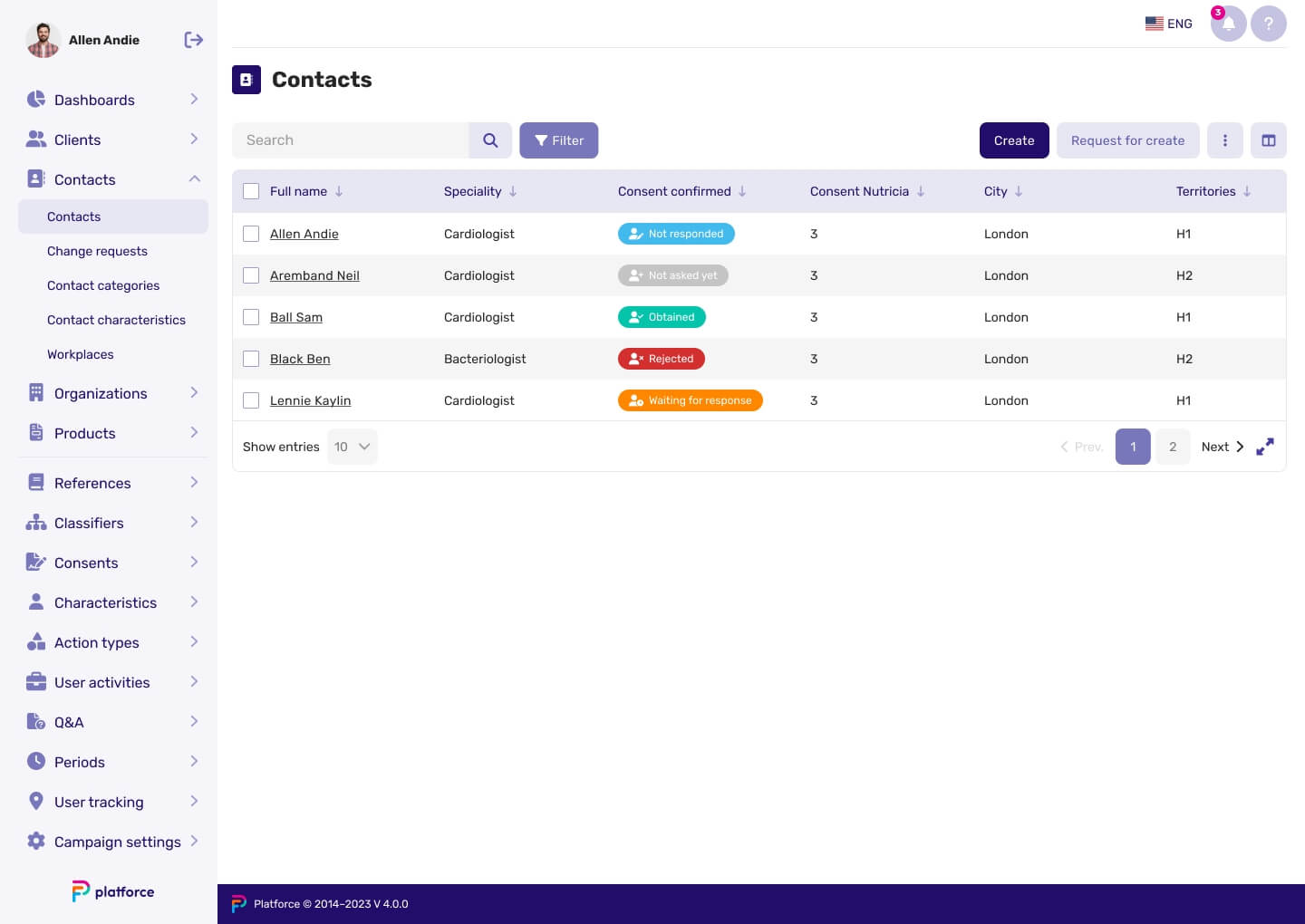Check the Lennie Kaylin row checkbox
1305x924 pixels.
pyautogui.click(x=251, y=400)
